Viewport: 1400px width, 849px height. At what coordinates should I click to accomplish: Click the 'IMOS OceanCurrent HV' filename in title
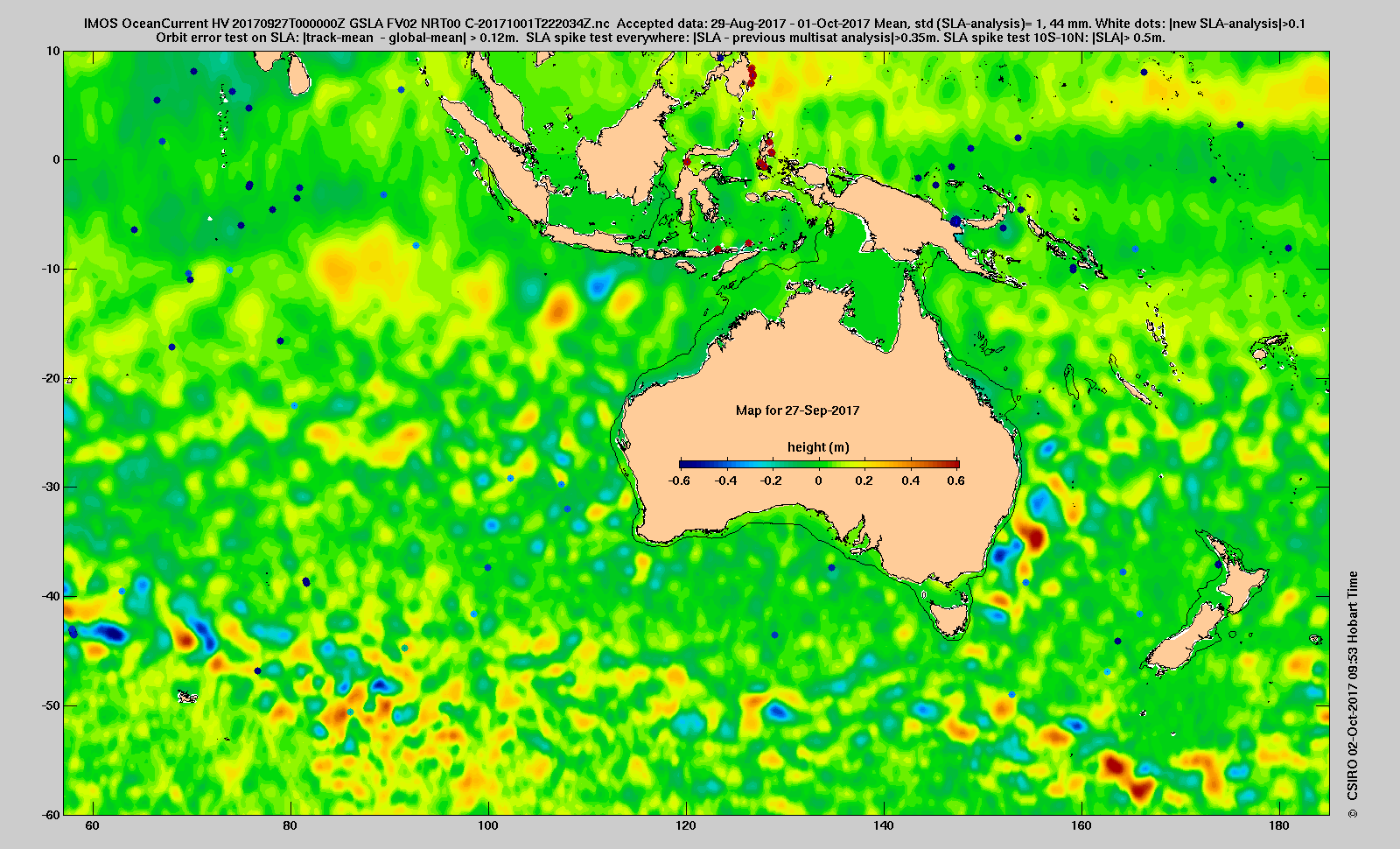[x=346, y=24]
